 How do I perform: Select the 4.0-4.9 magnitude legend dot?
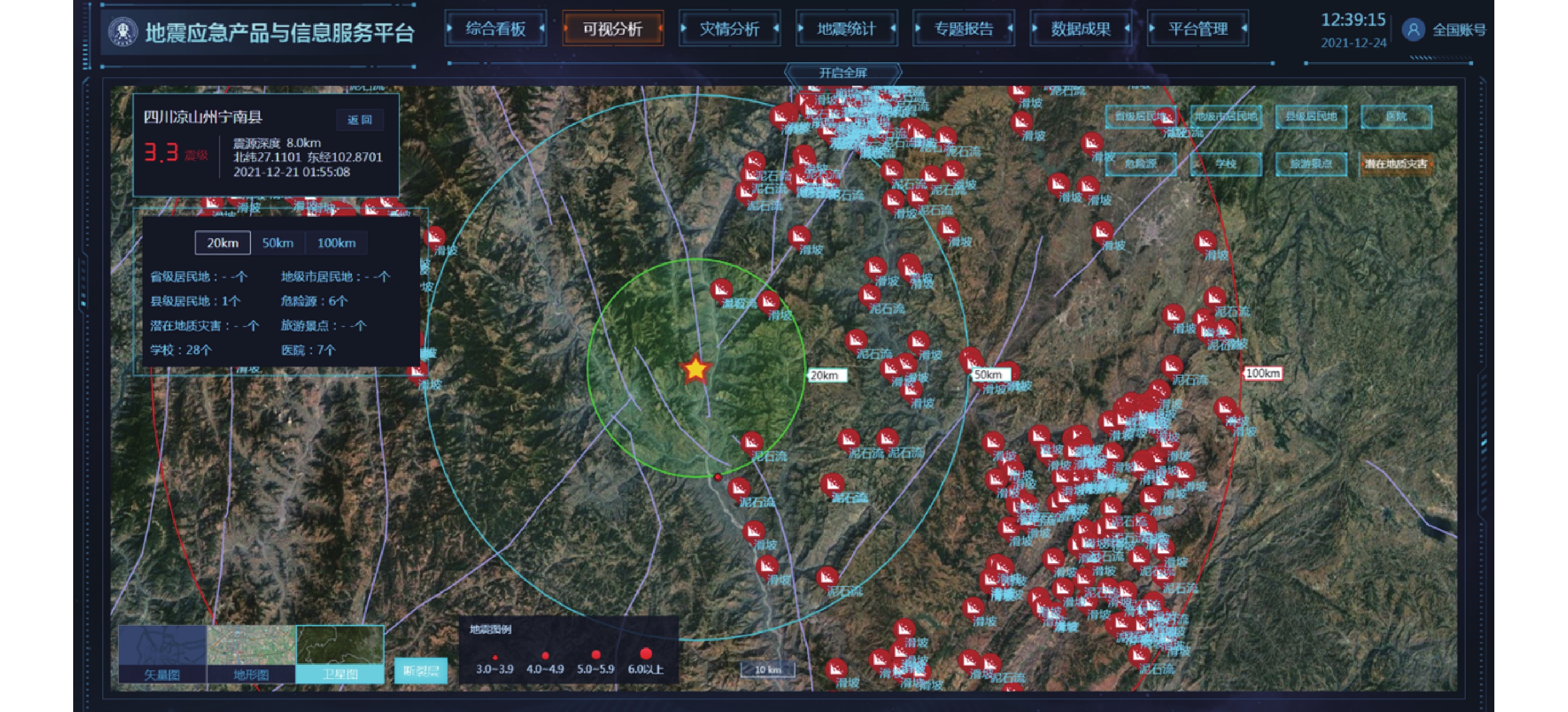pyautogui.click(x=546, y=656)
